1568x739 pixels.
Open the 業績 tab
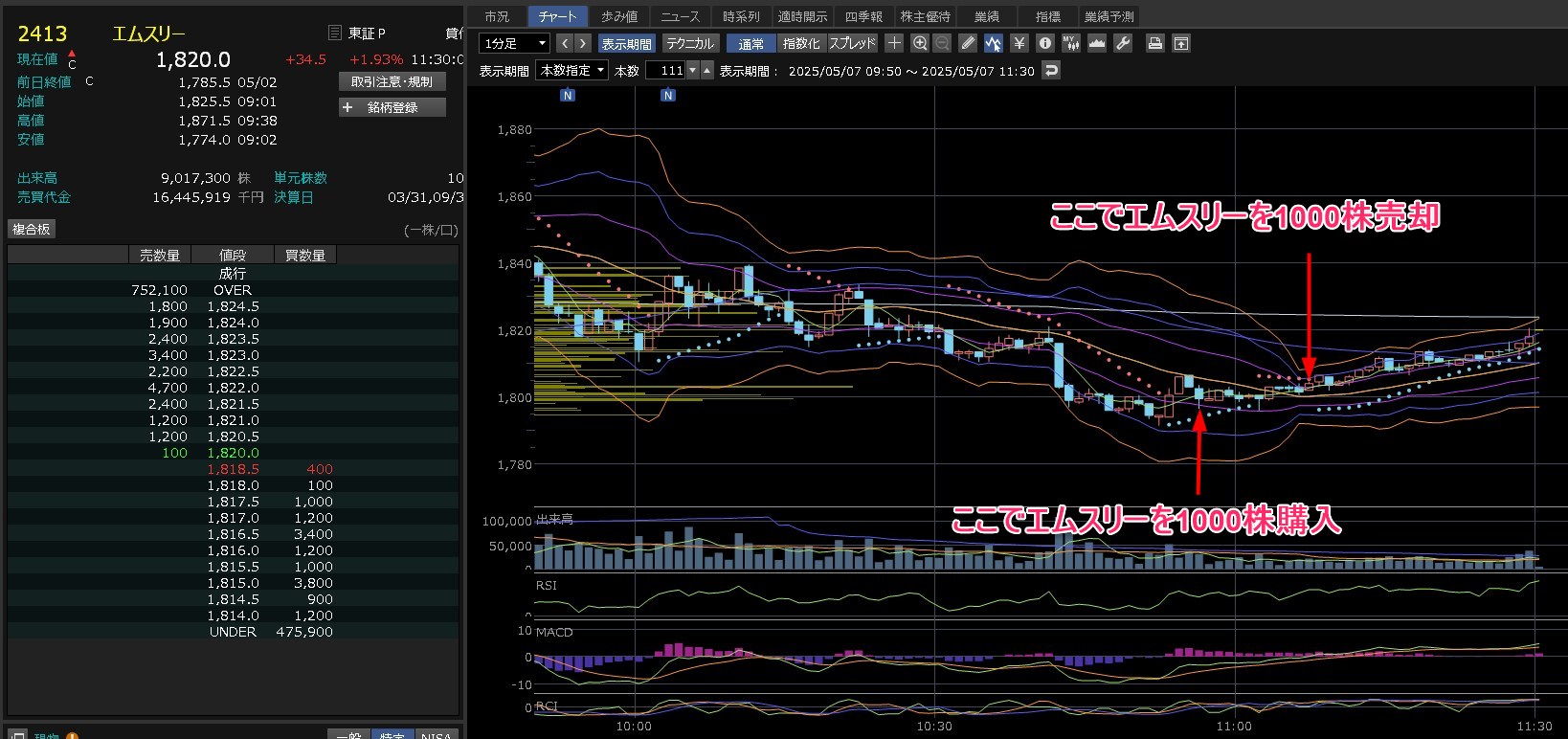click(x=987, y=16)
